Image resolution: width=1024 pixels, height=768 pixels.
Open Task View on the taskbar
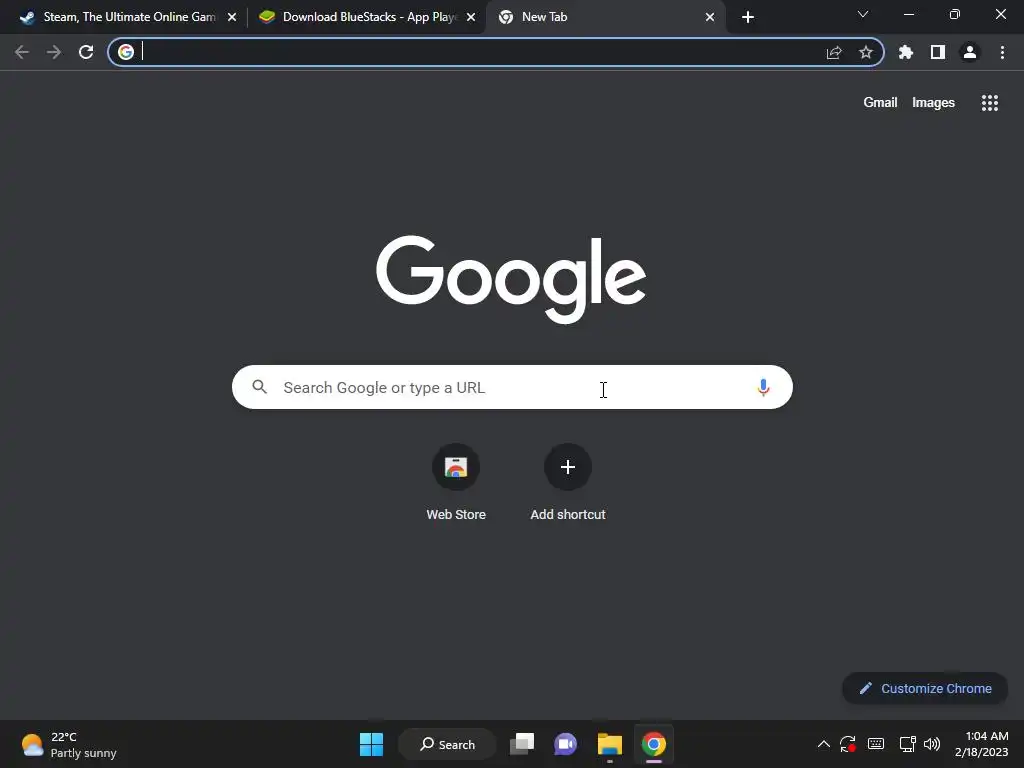pos(522,744)
